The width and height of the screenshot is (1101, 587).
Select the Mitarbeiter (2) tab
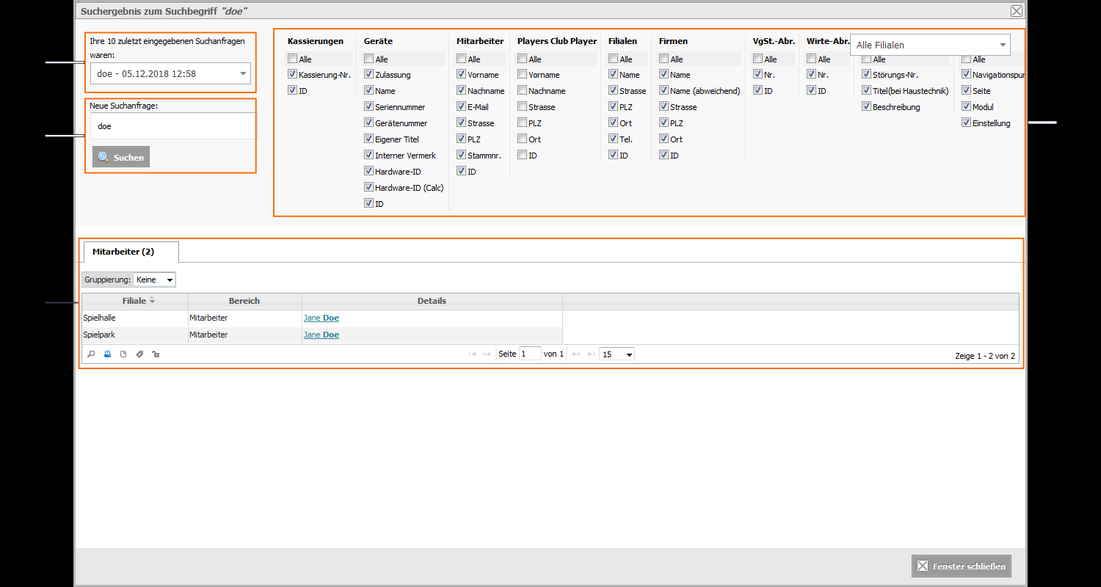click(x=131, y=251)
